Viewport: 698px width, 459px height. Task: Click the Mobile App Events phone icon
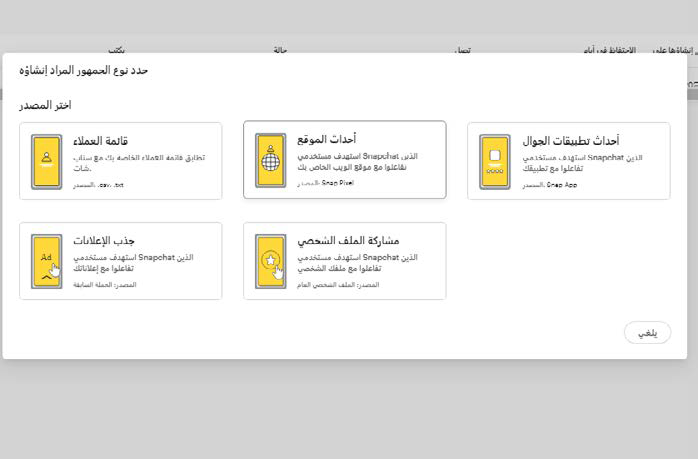click(495, 162)
